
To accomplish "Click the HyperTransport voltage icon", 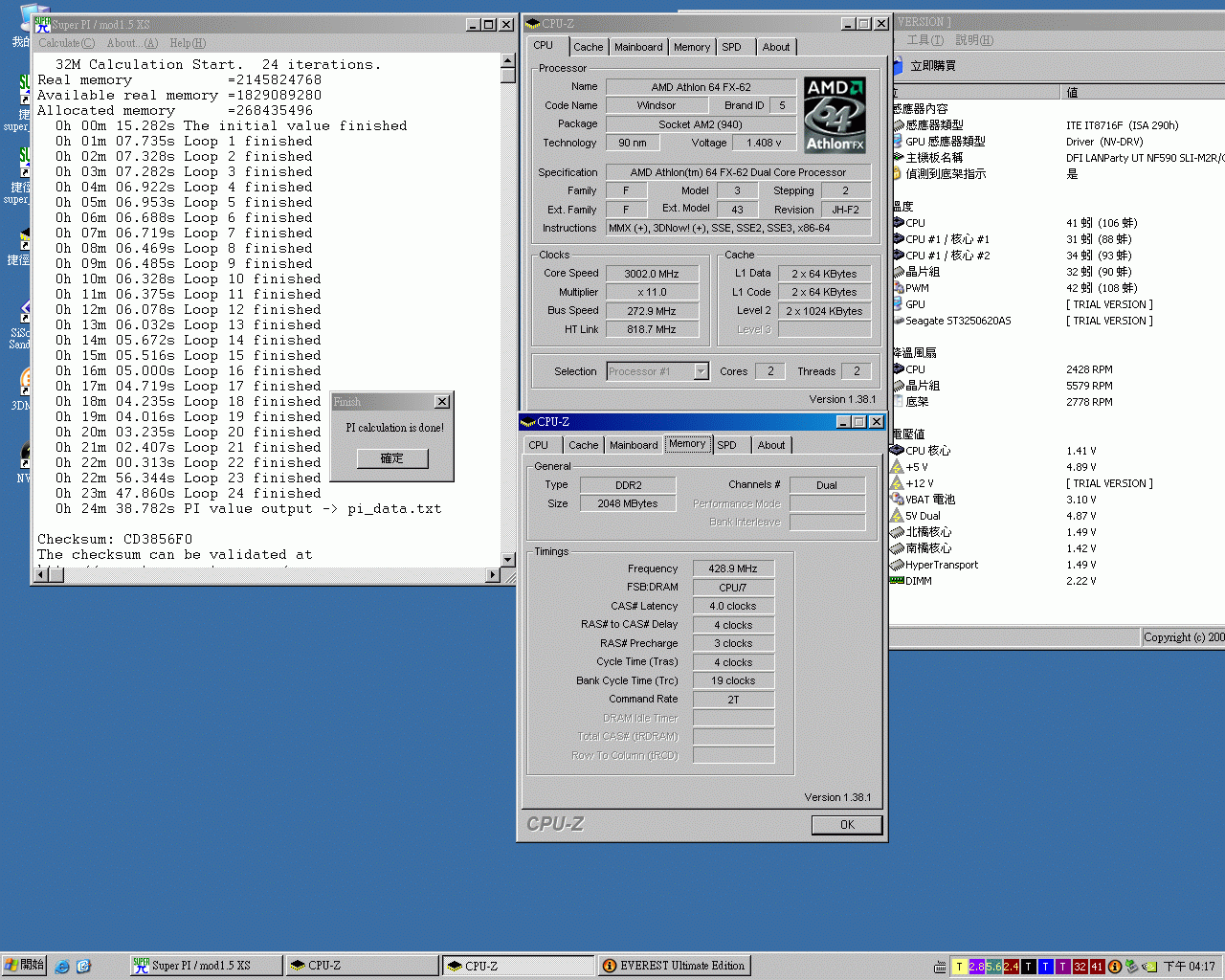I will tap(898, 565).
